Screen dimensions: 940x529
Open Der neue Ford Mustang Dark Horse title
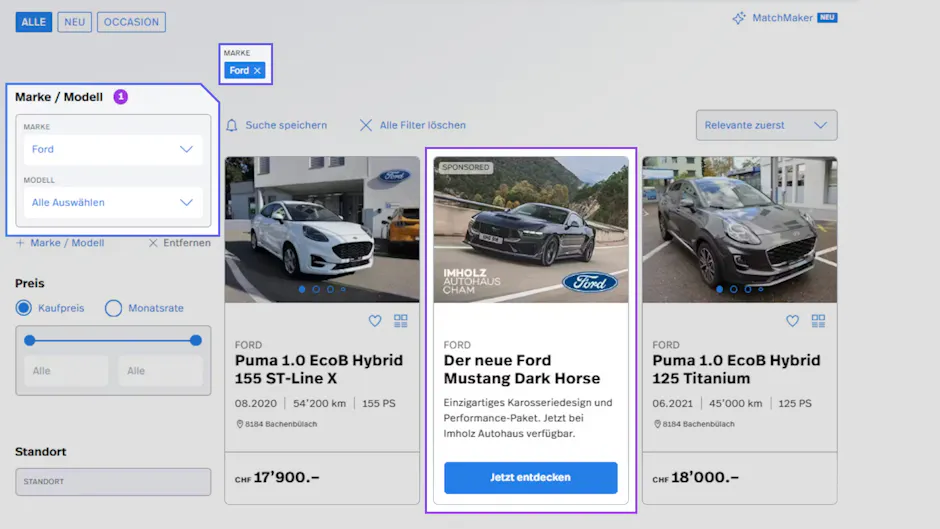(522, 369)
